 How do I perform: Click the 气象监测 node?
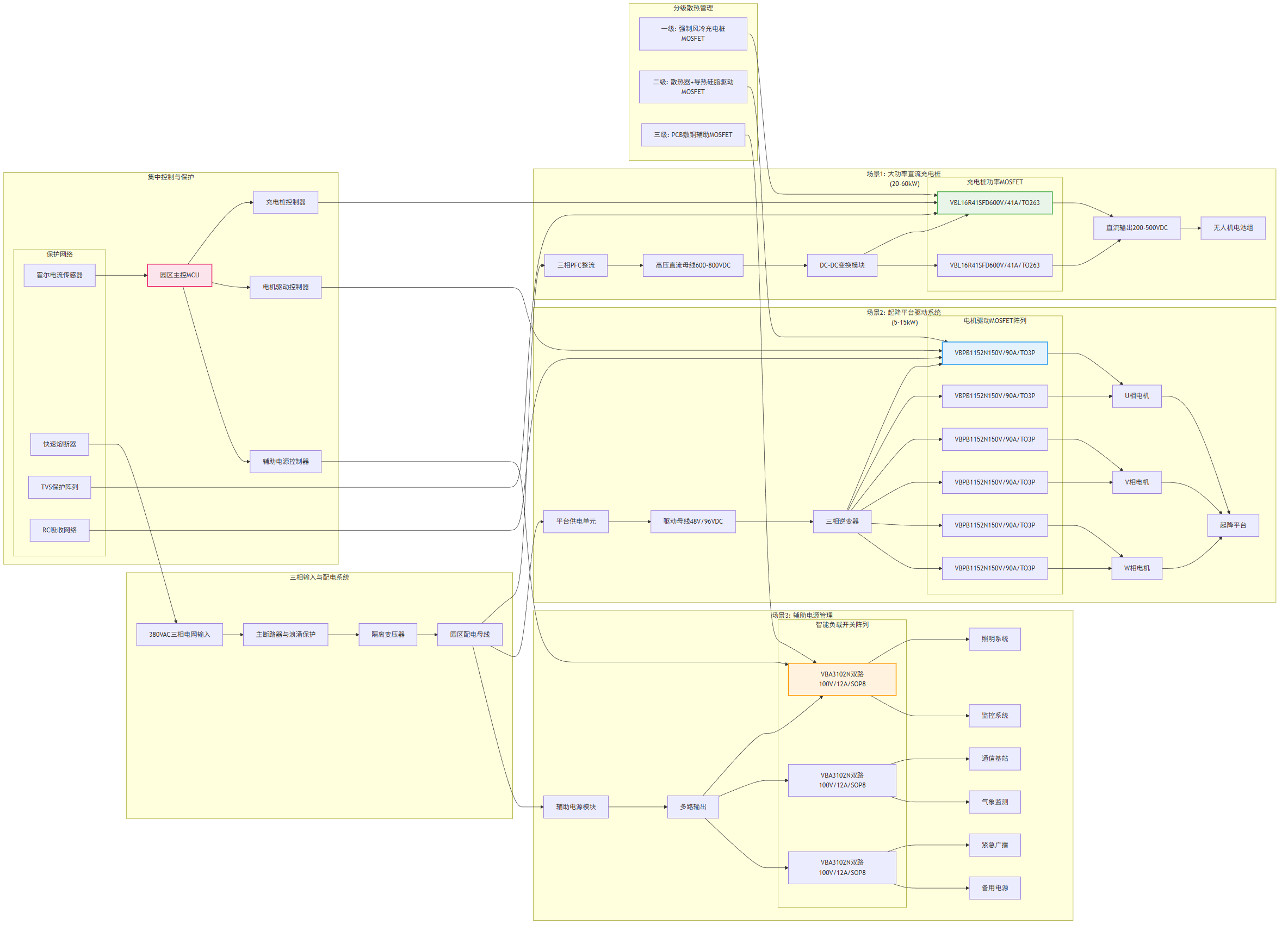click(x=994, y=802)
